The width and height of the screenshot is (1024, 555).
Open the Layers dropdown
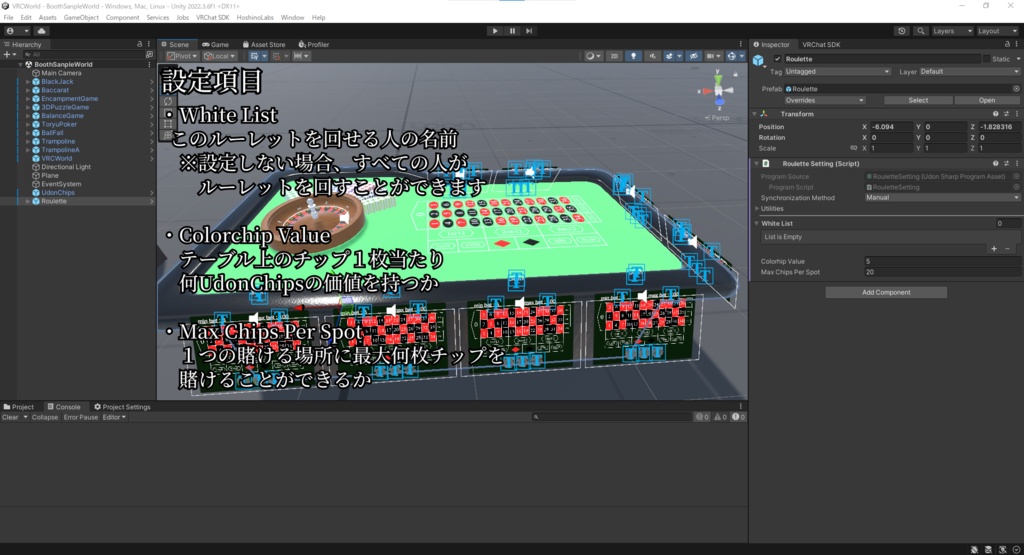click(952, 31)
